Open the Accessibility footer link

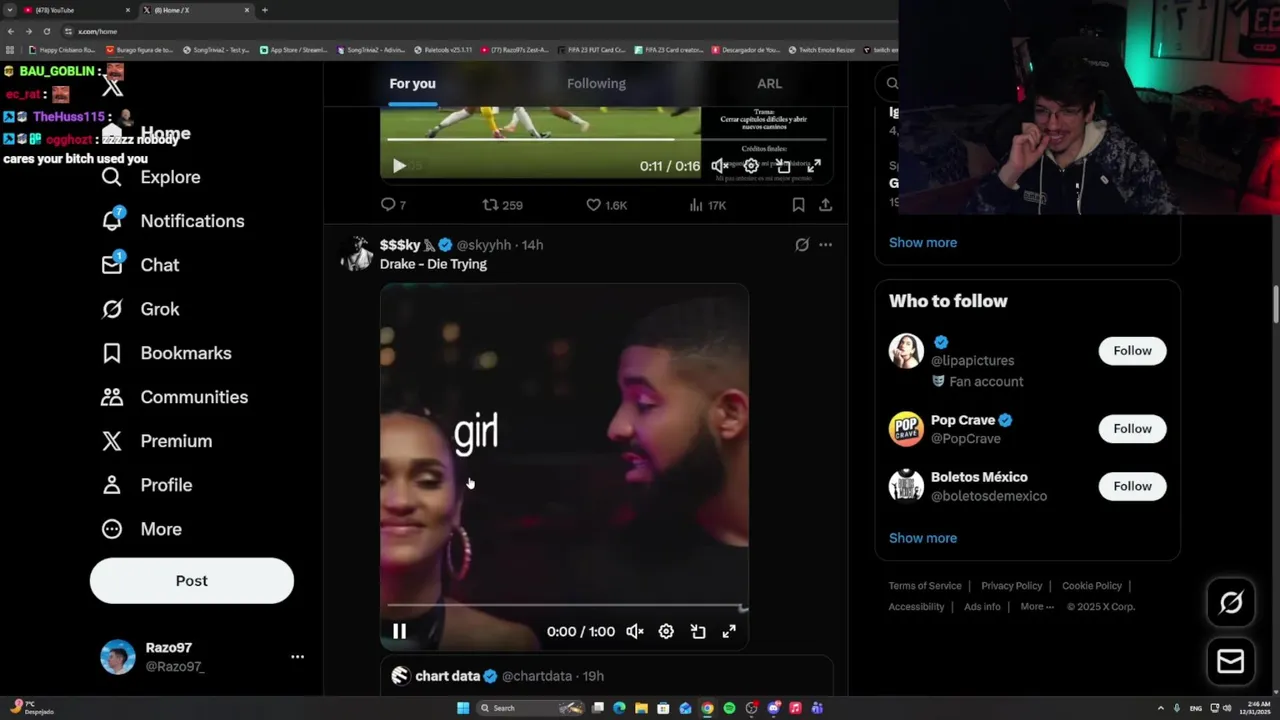(x=916, y=607)
